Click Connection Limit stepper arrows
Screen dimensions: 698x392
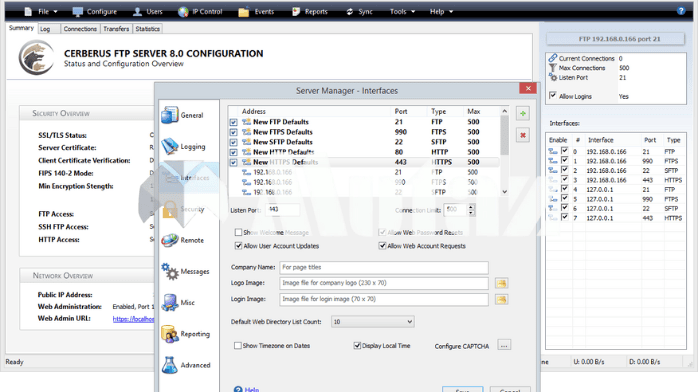tap(471, 210)
